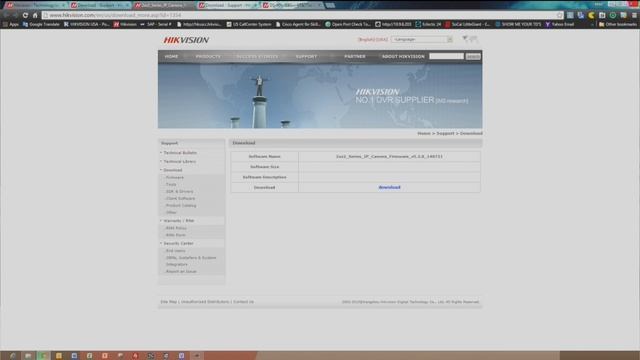Open the Chrome menu icon
The height and width of the screenshot is (360, 640).
coord(634,15)
